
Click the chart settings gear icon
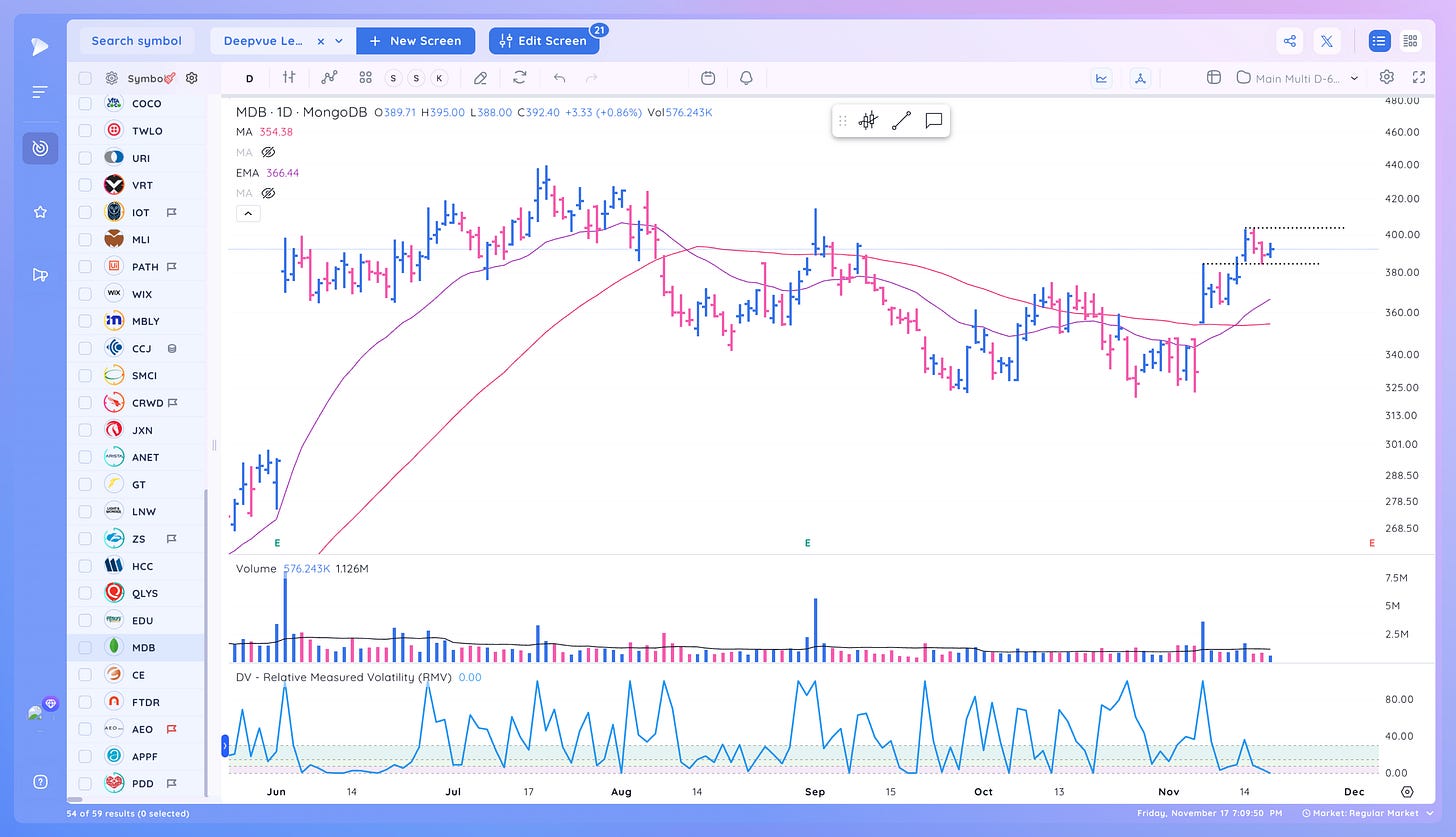(1387, 77)
